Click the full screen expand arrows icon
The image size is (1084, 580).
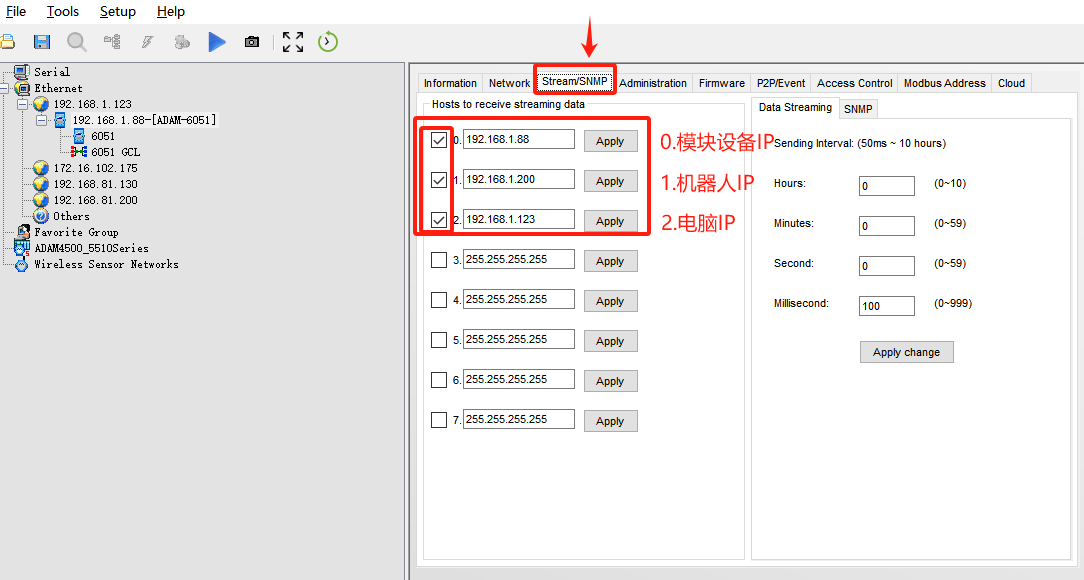(292, 42)
